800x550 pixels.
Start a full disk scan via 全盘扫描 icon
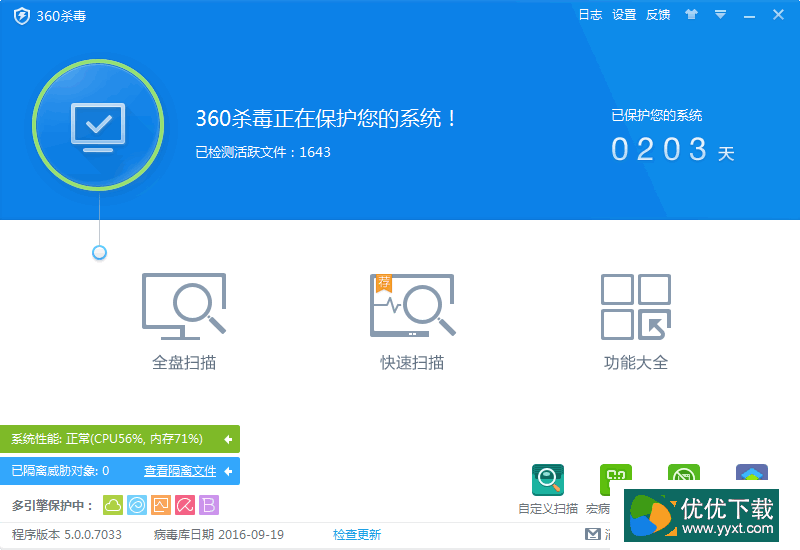click(184, 306)
